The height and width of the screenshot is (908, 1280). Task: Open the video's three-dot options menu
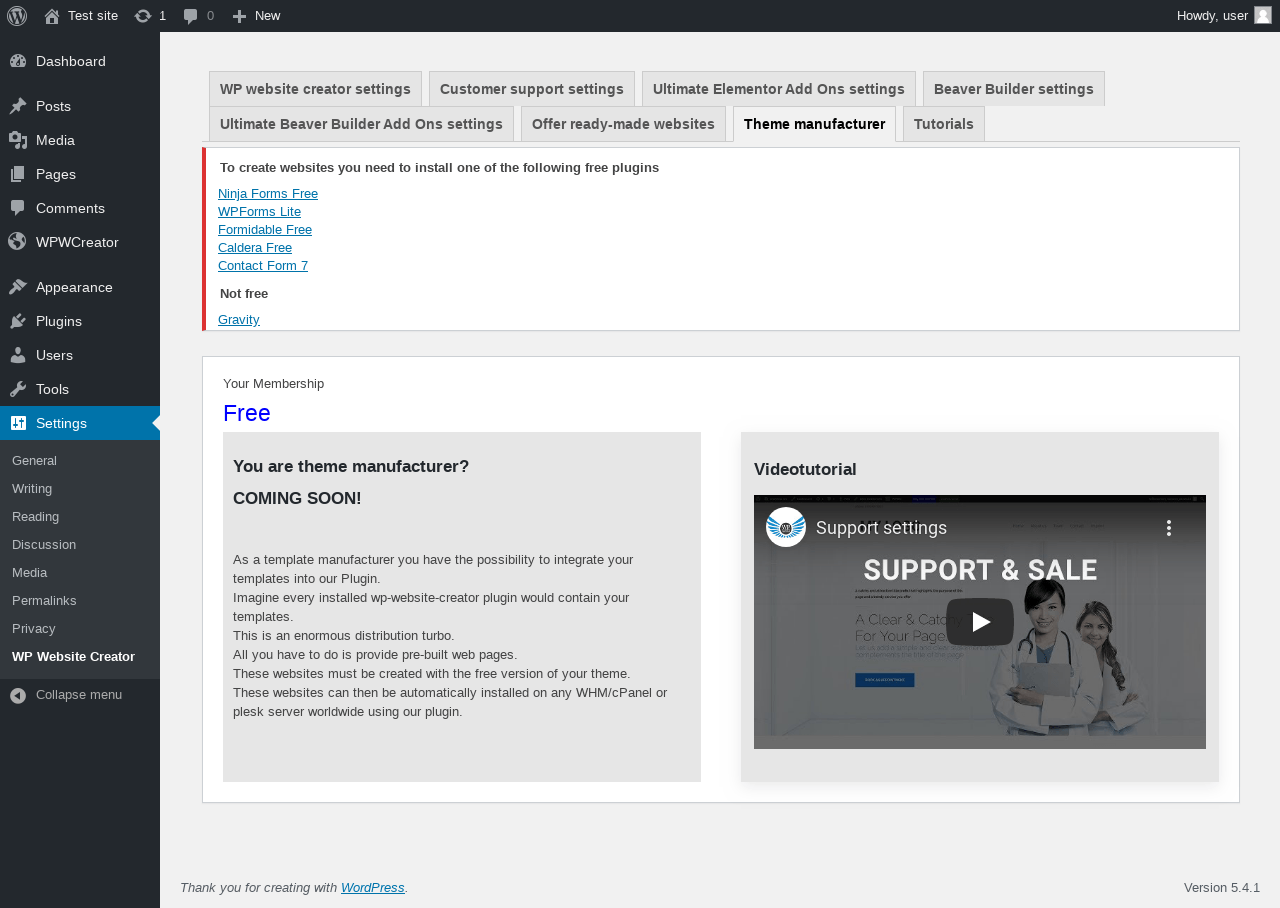click(x=1168, y=528)
